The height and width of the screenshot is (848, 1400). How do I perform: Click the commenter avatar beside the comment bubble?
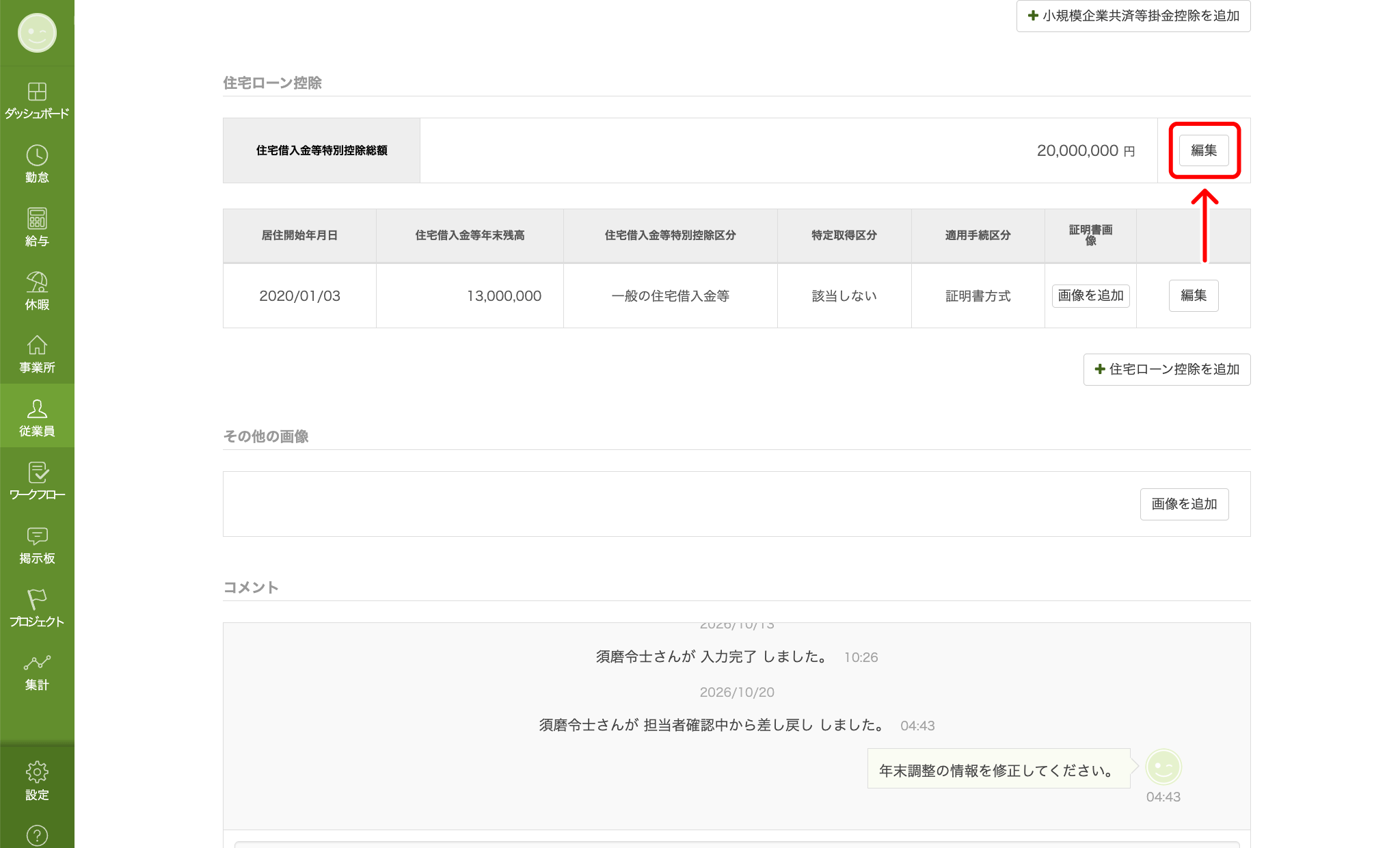(x=1163, y=767)
